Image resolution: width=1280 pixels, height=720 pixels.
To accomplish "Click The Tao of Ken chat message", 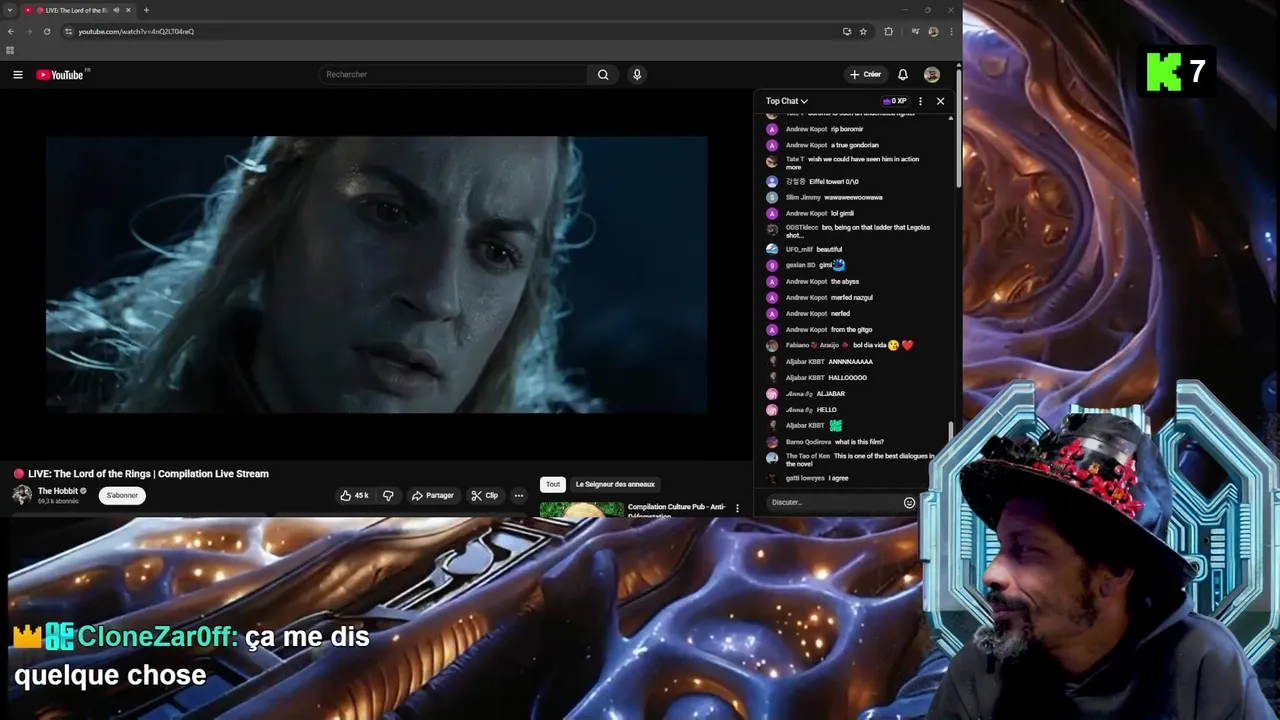I will click(859, 460).
